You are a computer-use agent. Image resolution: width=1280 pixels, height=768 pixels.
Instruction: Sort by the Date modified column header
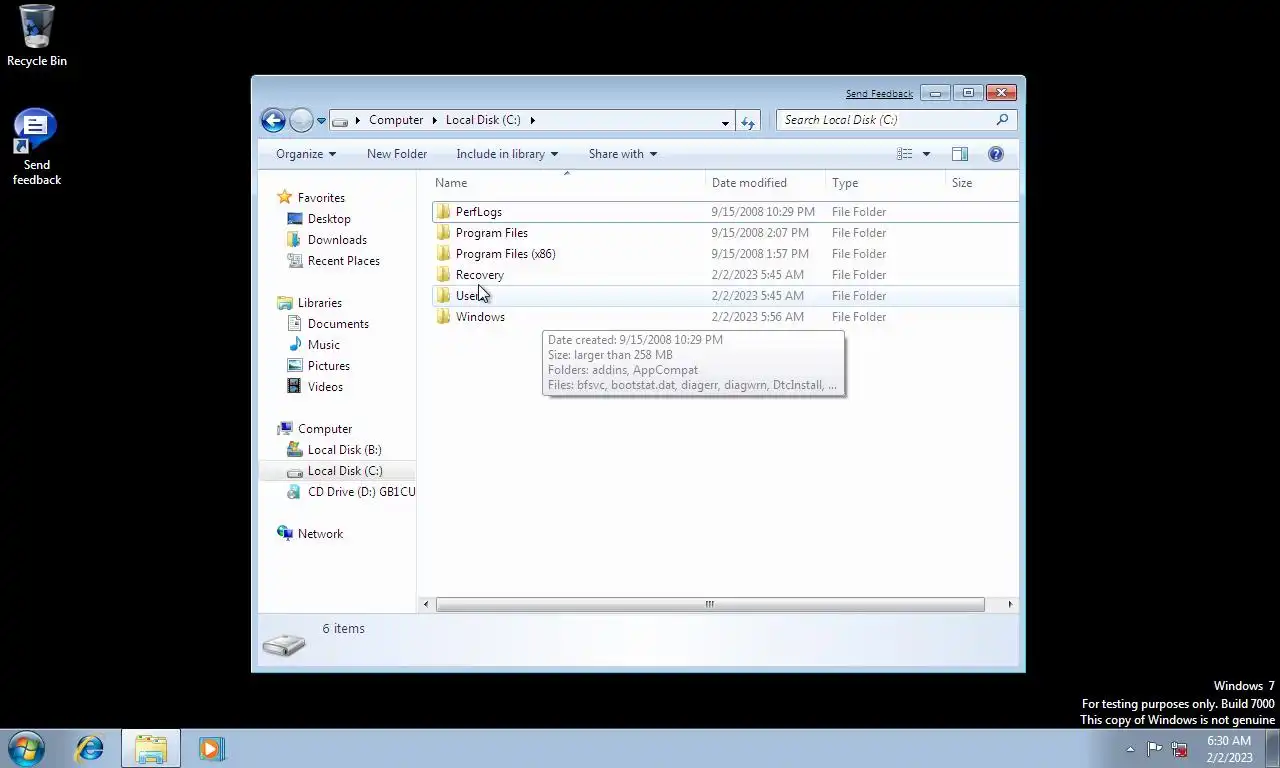click(x=765, y=183)
